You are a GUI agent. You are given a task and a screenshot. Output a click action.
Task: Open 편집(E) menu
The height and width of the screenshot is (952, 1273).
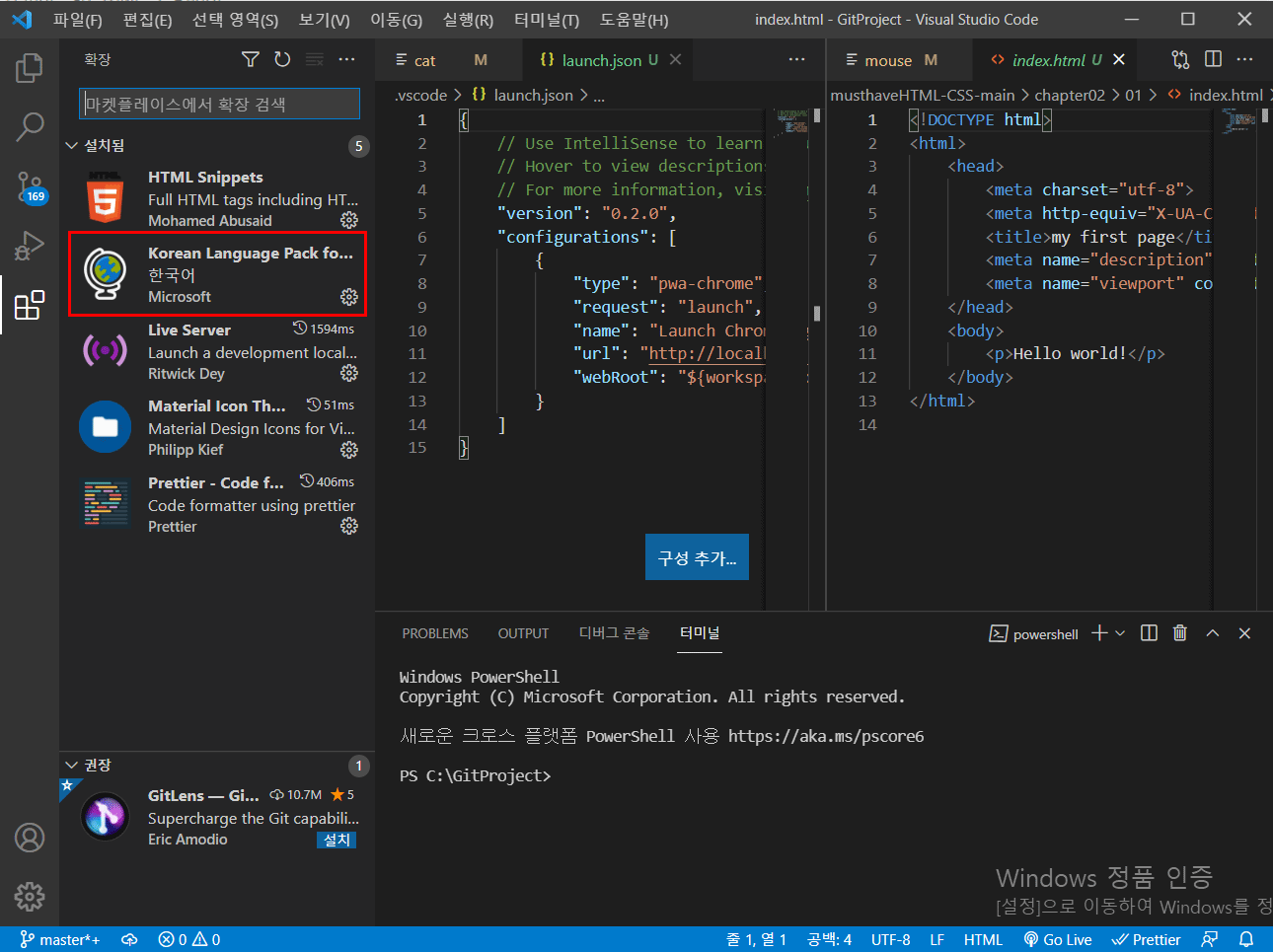pyautogui.click(x=147, y=20)
